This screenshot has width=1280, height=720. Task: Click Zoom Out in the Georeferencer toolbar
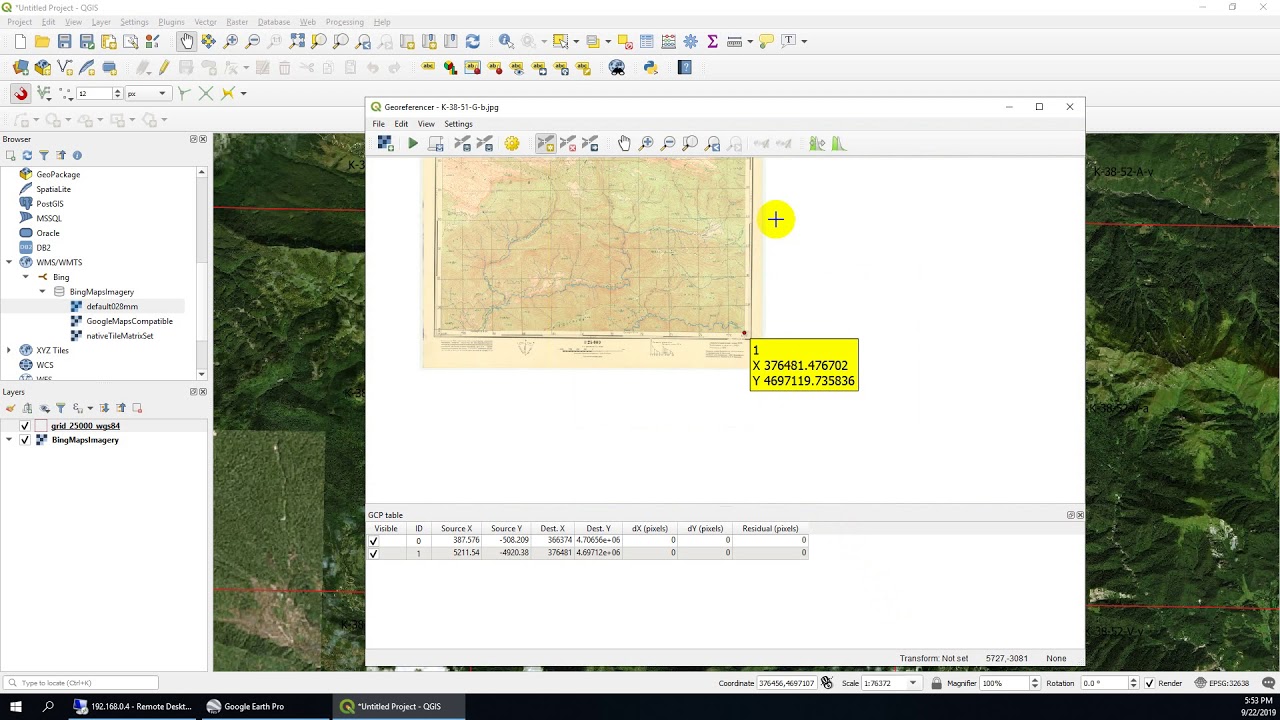pos(668,144)
